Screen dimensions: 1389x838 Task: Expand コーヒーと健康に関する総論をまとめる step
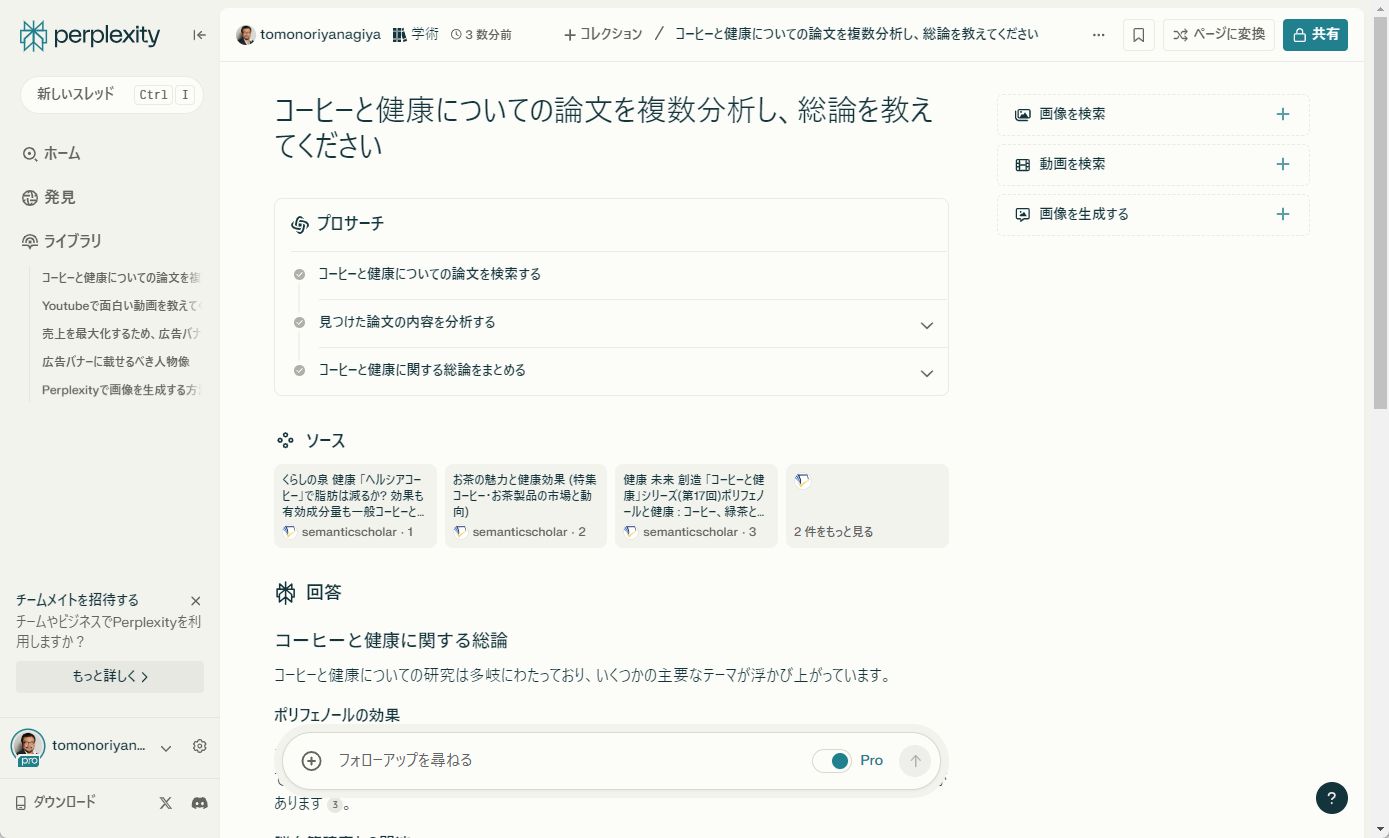coord(926,372)
